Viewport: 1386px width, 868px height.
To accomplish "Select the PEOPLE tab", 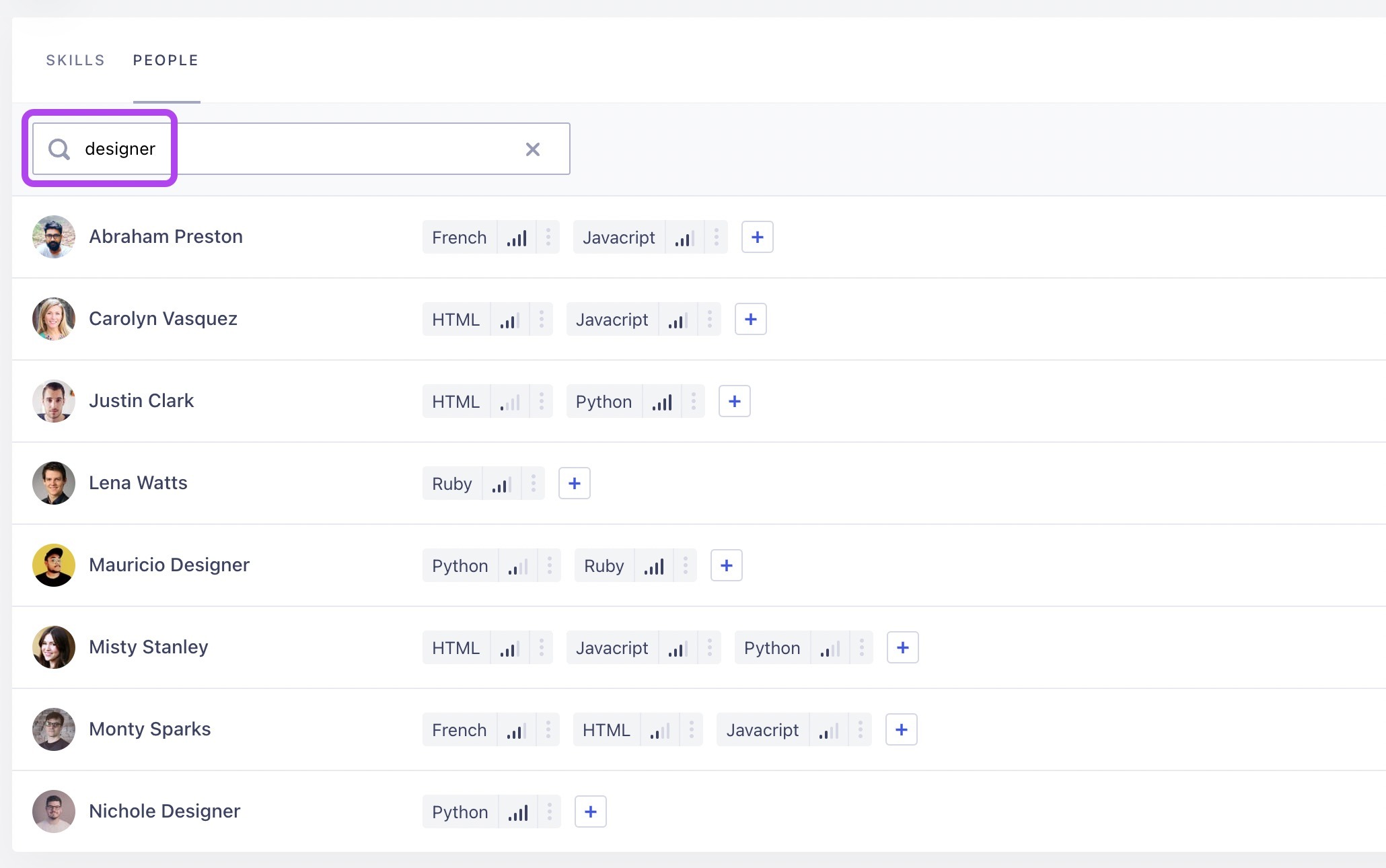I will (166, 60).
